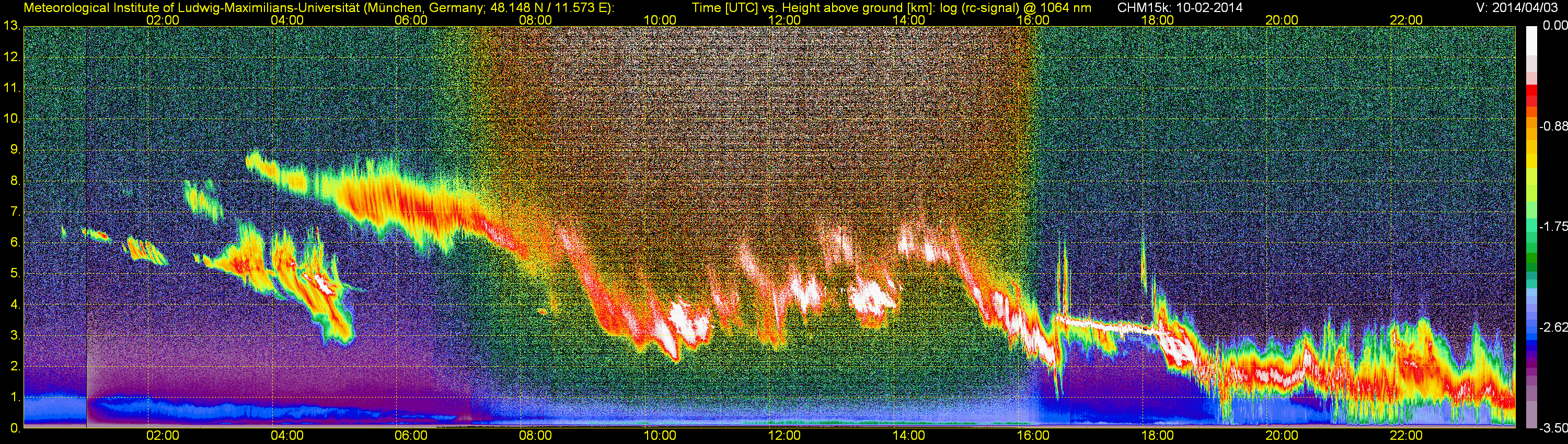Image resolution: width=1568 pixels, height=444 pixels.
Task: Click the '16:00' label on the lower time axis
Action: point(1033,436)
